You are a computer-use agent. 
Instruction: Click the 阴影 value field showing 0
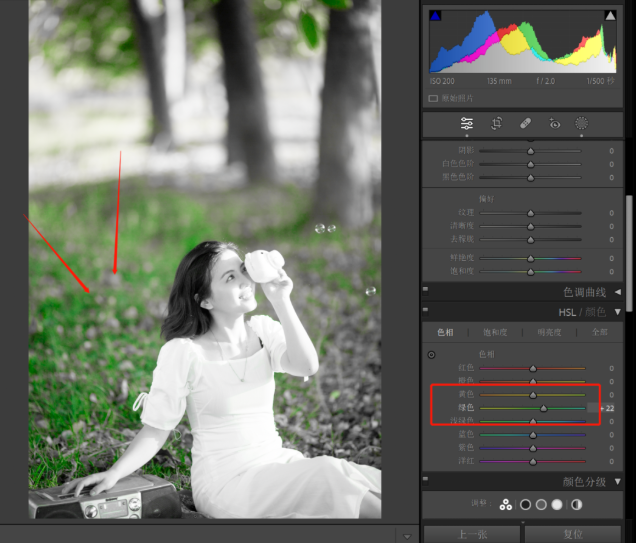tap(611, 151)
